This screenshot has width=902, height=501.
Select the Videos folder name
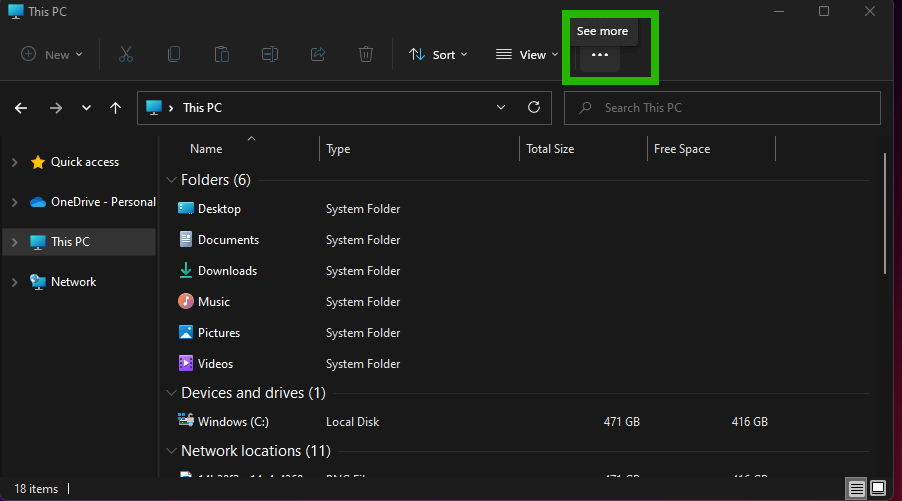[215, 364]
